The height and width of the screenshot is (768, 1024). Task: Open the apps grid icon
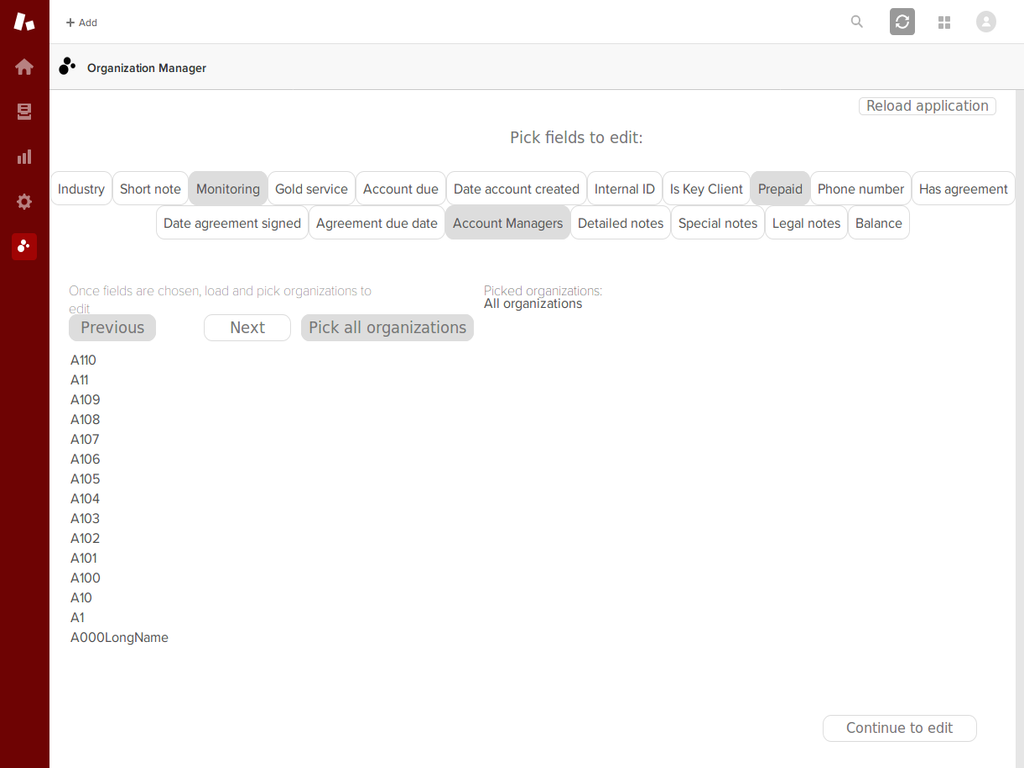(x=944, y=22)
